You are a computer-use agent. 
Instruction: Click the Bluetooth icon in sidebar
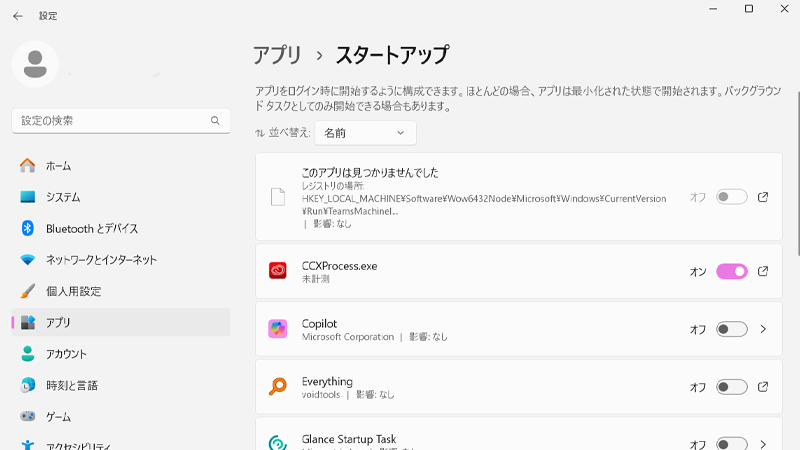(x=28, y=228)
